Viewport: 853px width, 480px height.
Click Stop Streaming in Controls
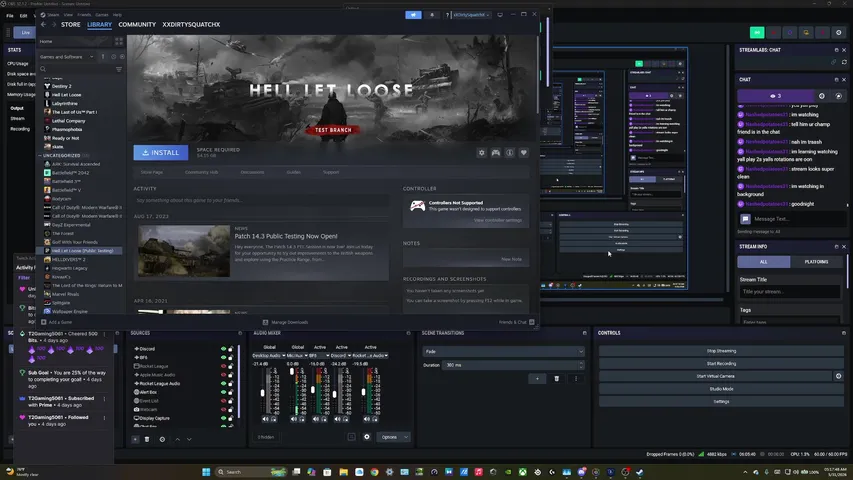tap(721, 351)
